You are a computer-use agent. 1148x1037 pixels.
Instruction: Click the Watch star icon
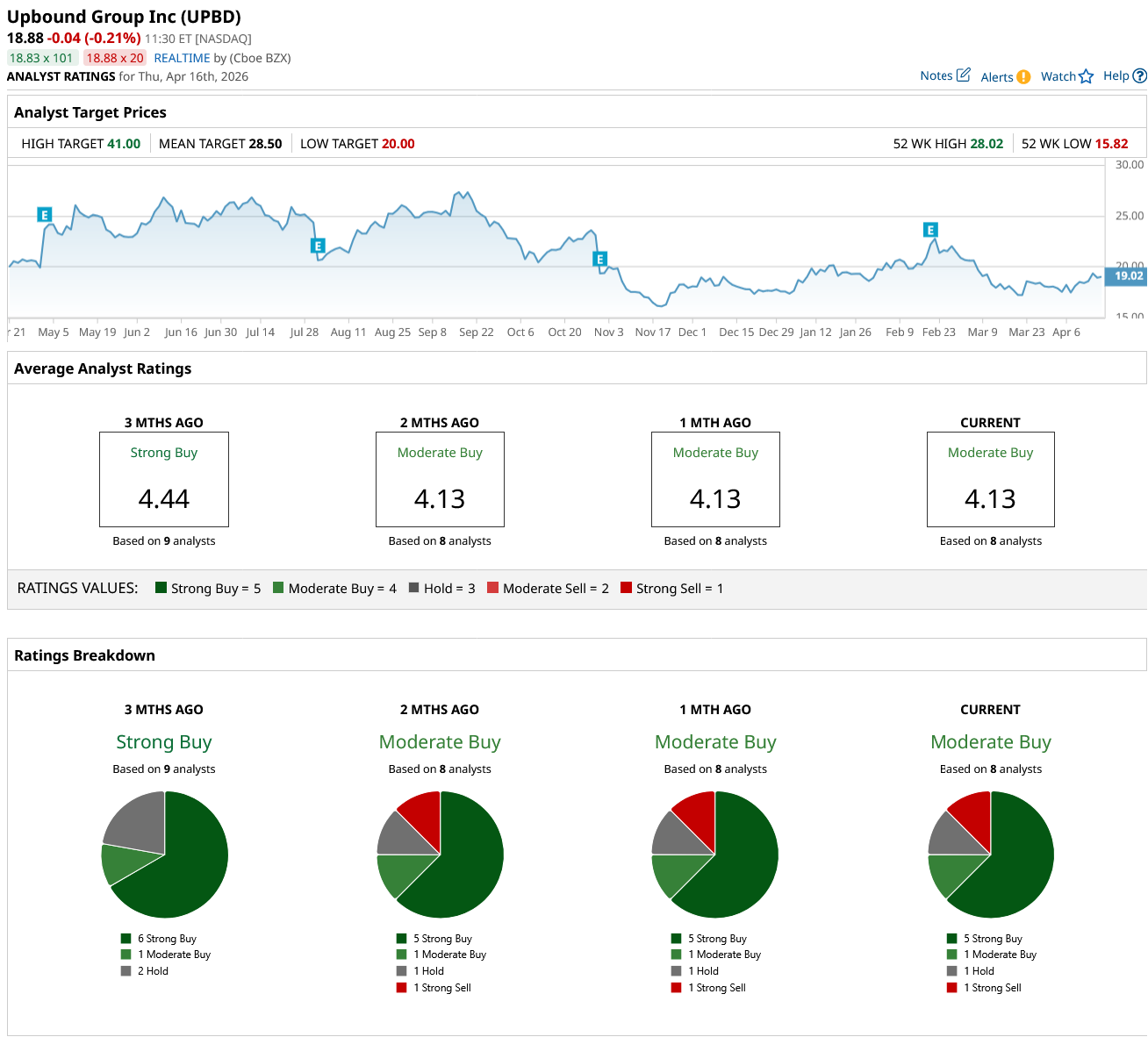(x=1087, y=76)
